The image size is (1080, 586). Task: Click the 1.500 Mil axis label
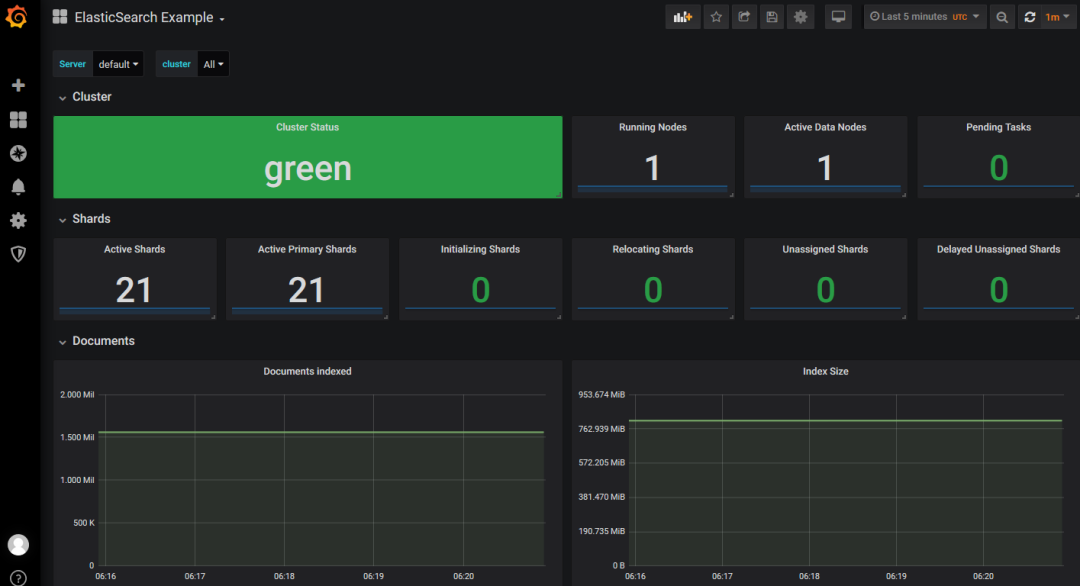coord(77,437)
